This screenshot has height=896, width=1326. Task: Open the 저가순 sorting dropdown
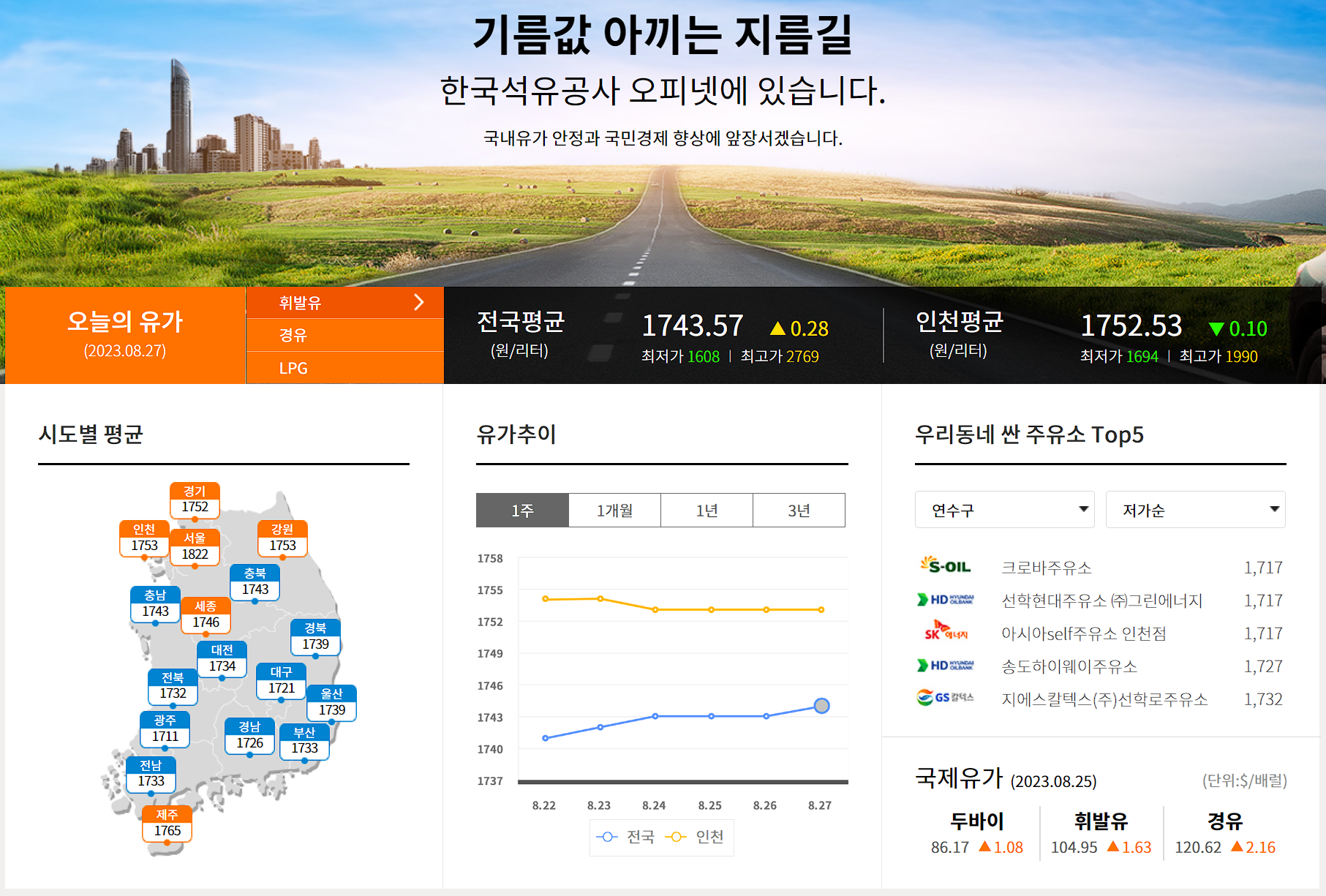tap(1195, 510)
